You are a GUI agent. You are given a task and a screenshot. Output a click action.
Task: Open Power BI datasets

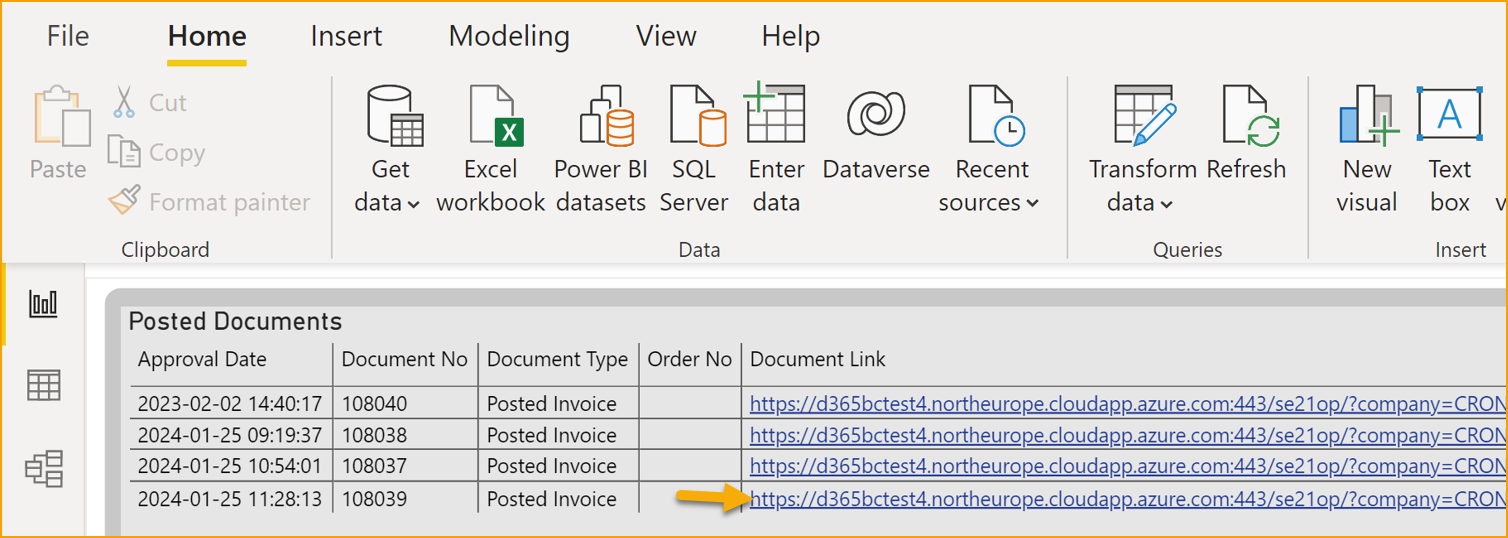[601, 150]
